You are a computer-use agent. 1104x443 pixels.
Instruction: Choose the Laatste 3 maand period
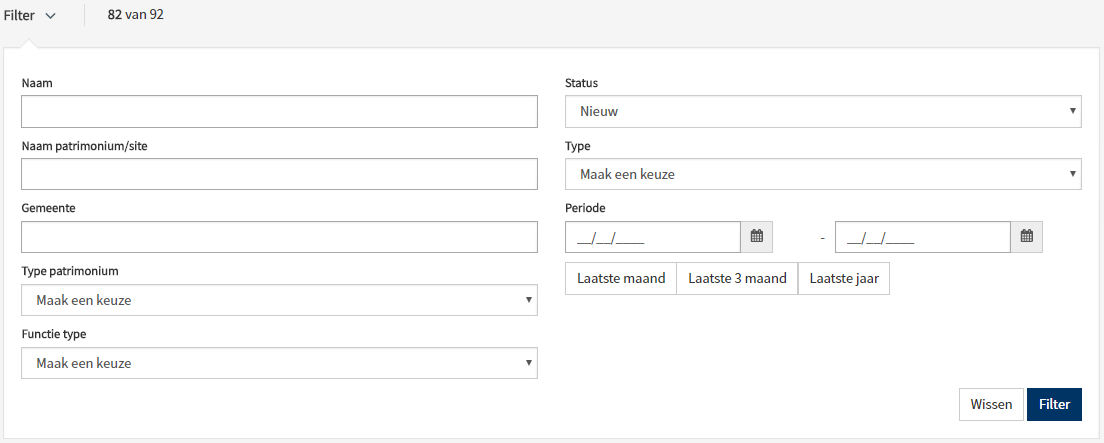[737, 279]
